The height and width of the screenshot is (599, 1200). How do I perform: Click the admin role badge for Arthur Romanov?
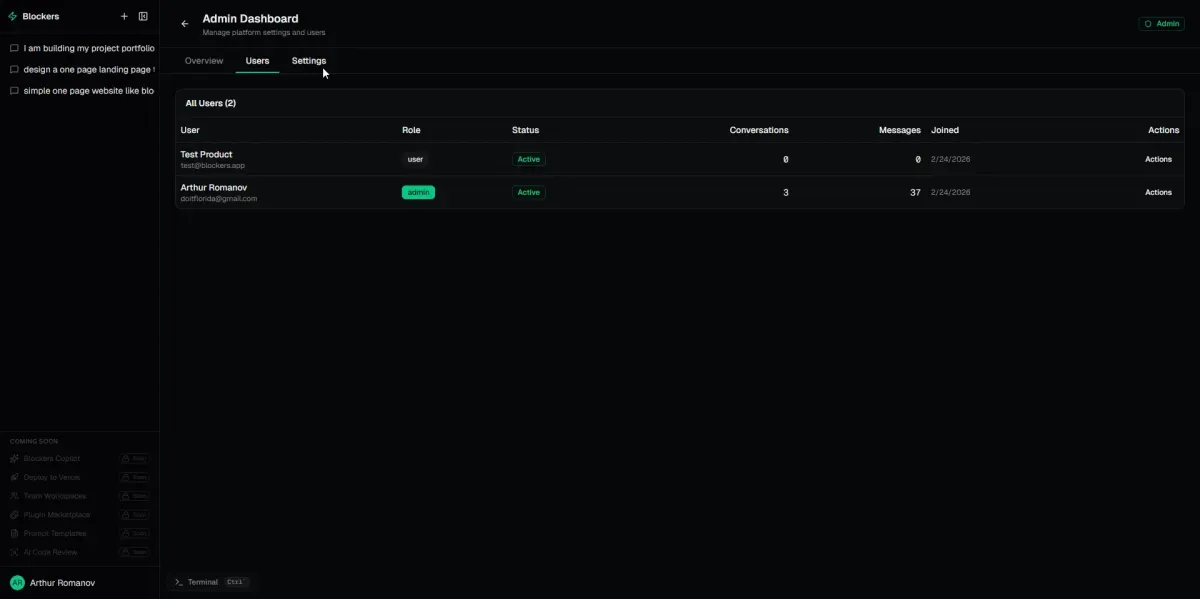(418, 192)
